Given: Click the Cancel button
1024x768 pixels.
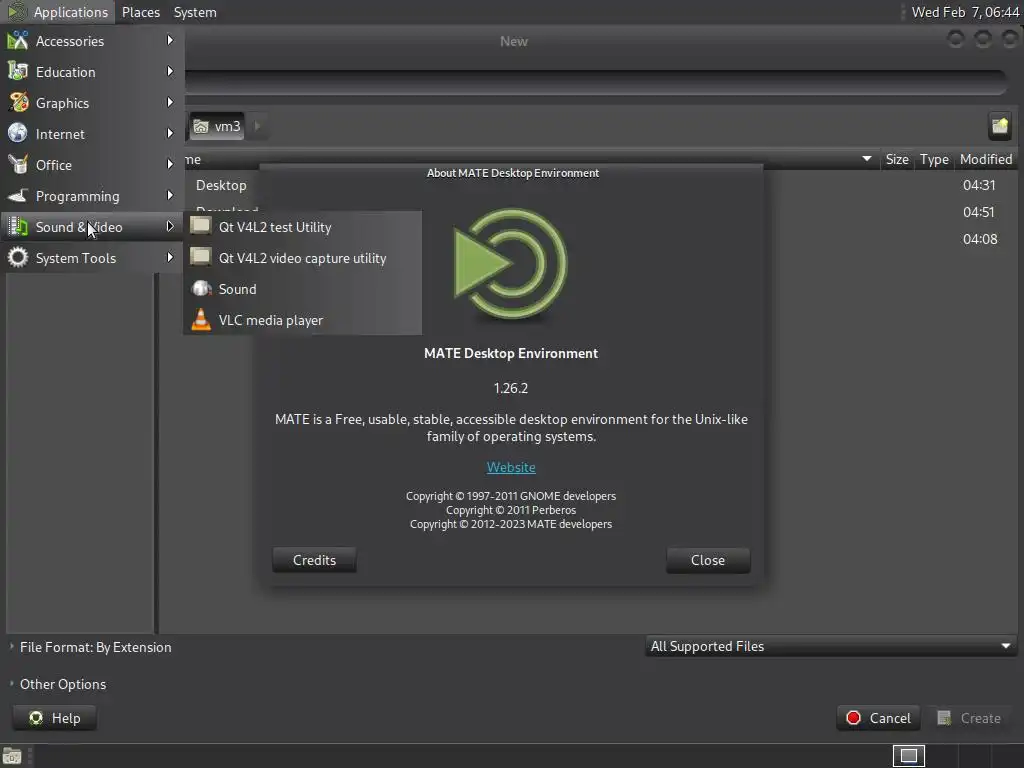Looking at the screenshot, I should point(878,718).
